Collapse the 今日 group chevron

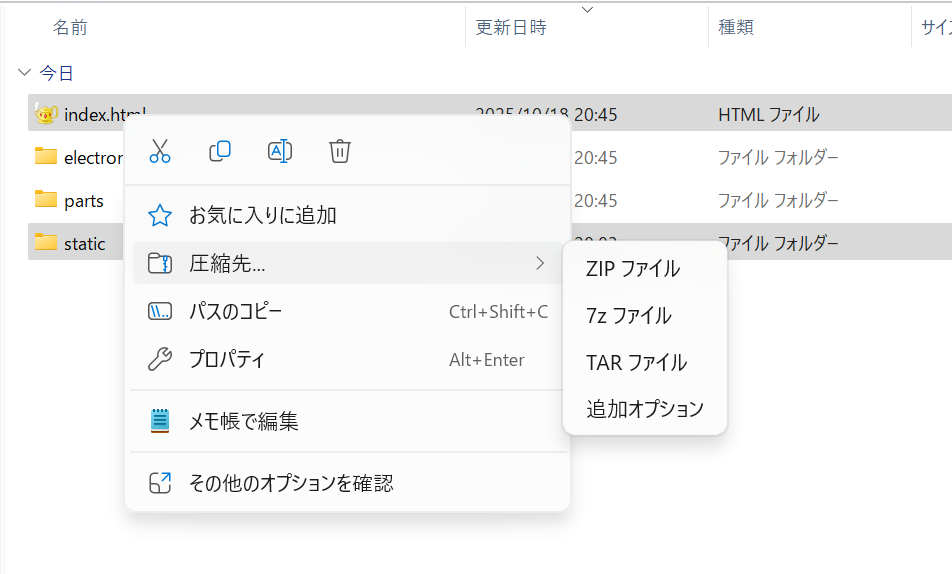coord(24,73)
